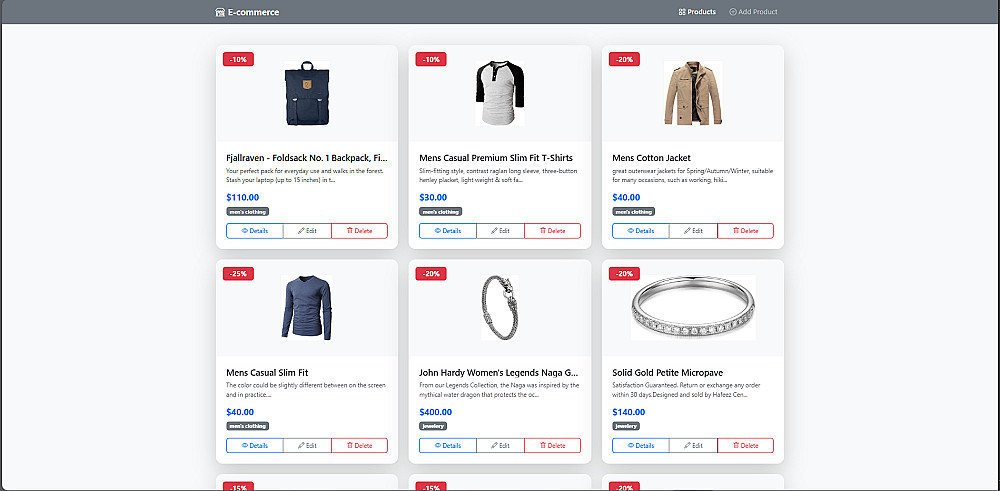The image size is (1000, 491).
Task: Click the Add Product plus icon
Action: coord(733,12)
